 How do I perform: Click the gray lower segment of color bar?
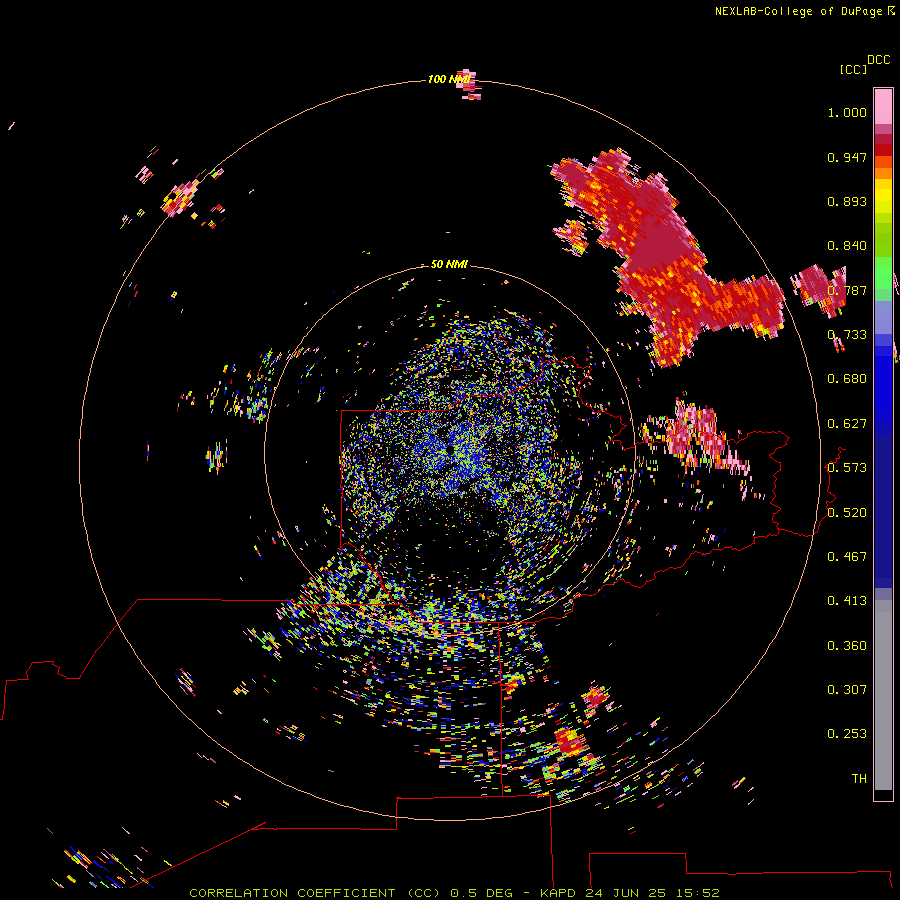click(883, 695)
